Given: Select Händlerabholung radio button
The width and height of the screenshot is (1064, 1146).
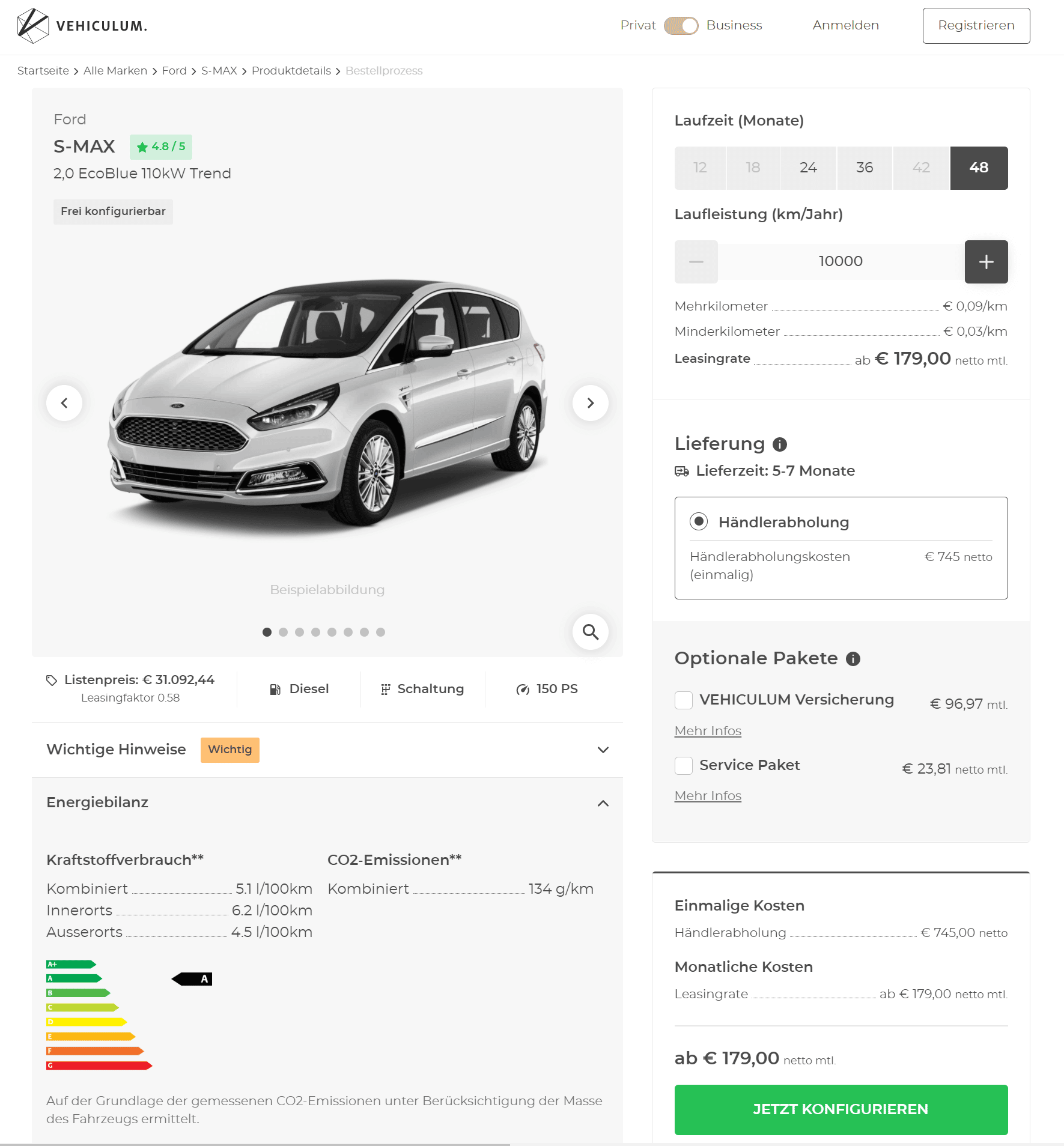Looking at the screenshot, I should [x=699, y=521].
